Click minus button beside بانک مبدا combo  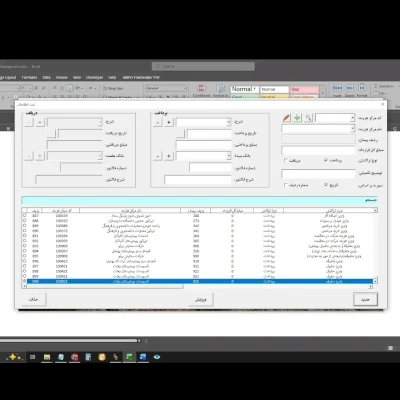click(158, 156)
